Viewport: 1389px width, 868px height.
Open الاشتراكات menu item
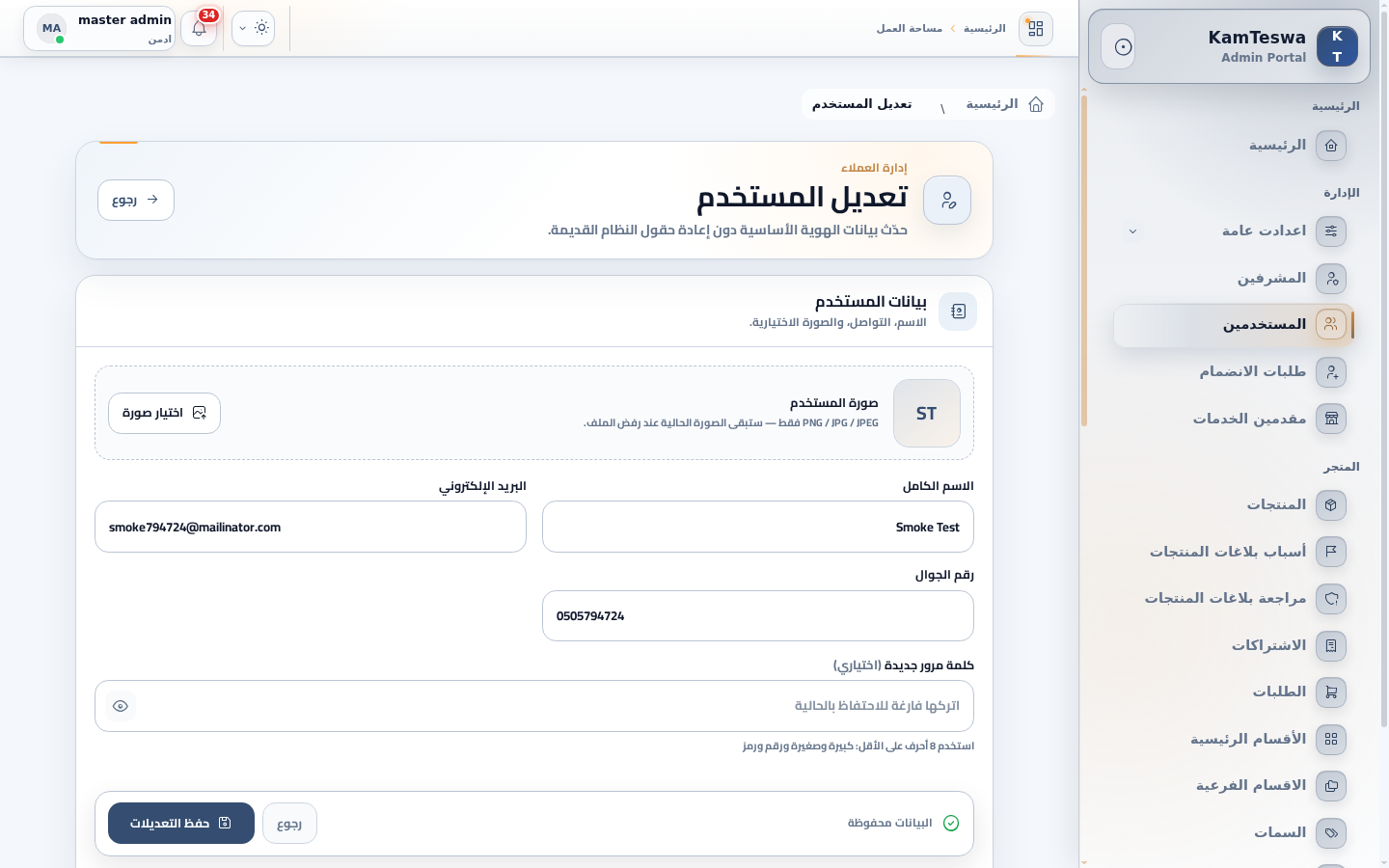click(1233, 646)
